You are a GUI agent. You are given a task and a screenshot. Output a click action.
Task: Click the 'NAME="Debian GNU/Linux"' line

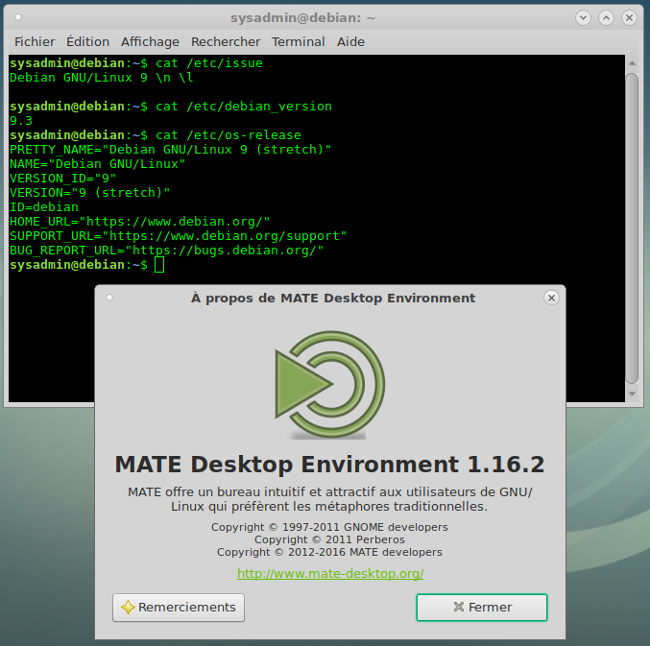(x=97, y=164)
